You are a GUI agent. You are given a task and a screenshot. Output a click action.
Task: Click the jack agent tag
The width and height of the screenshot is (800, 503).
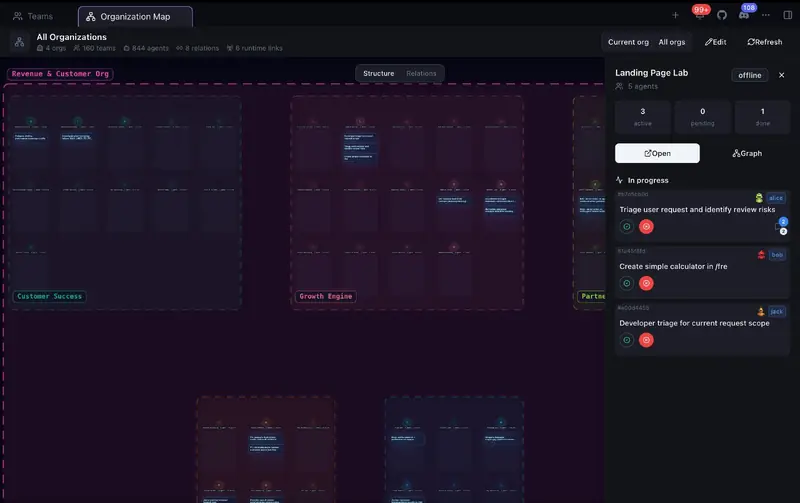pos(777,311)
